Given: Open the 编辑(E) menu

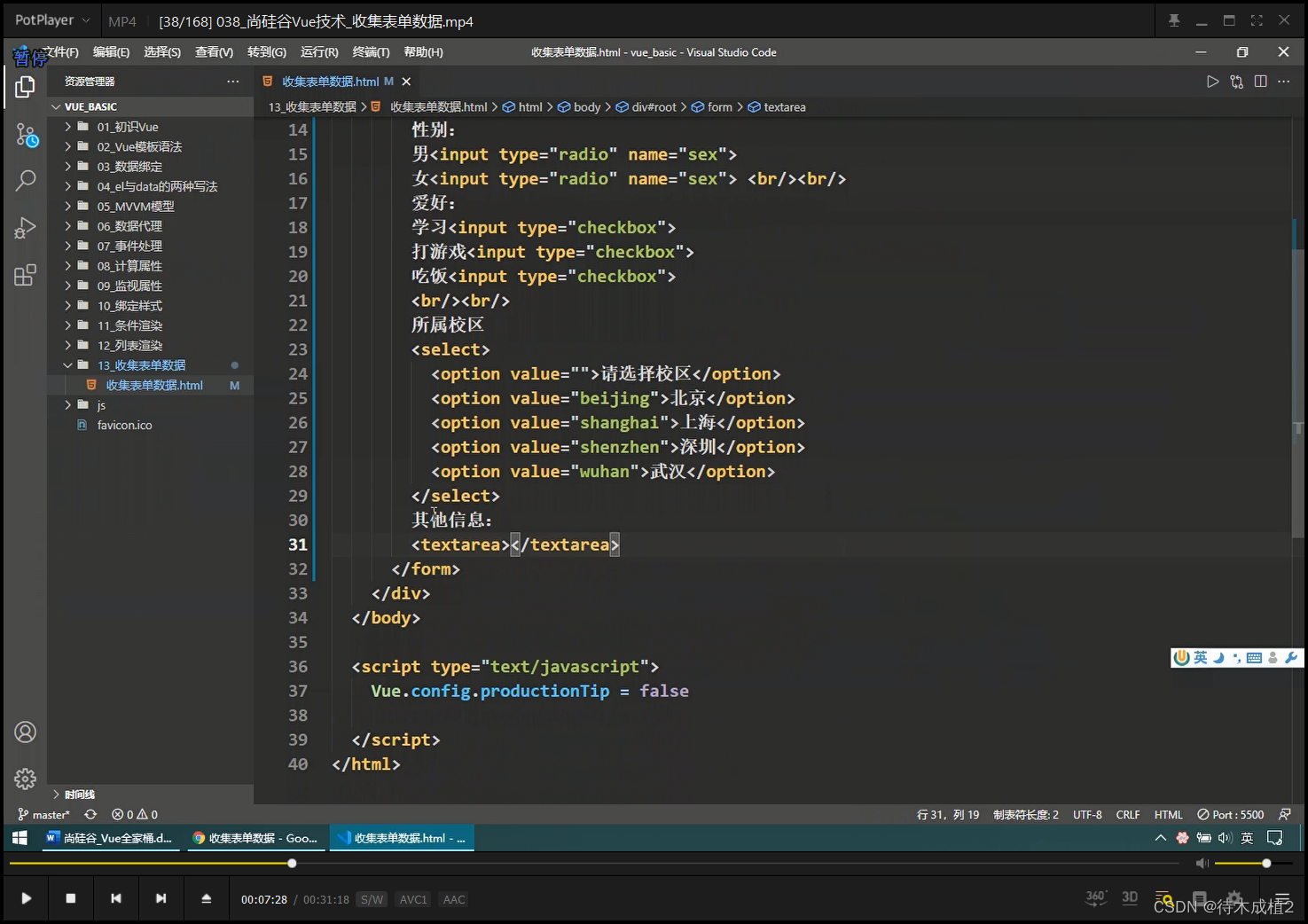Looking at the screenshot, I should pos(111,52).
